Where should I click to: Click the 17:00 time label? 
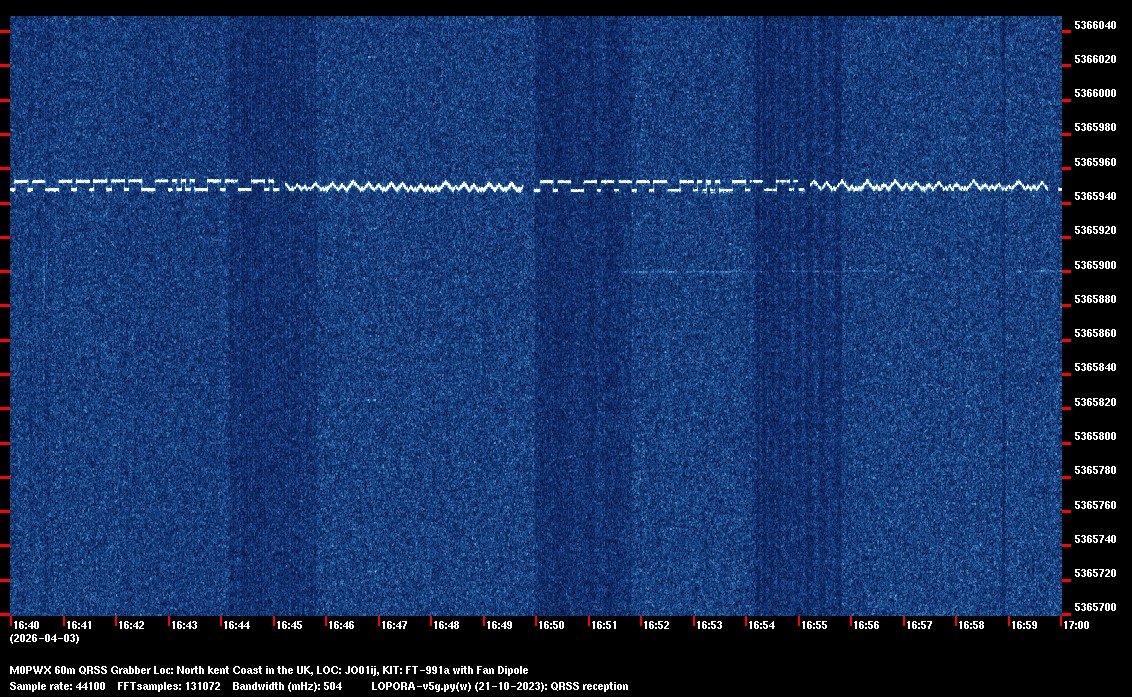[1076, 625]
